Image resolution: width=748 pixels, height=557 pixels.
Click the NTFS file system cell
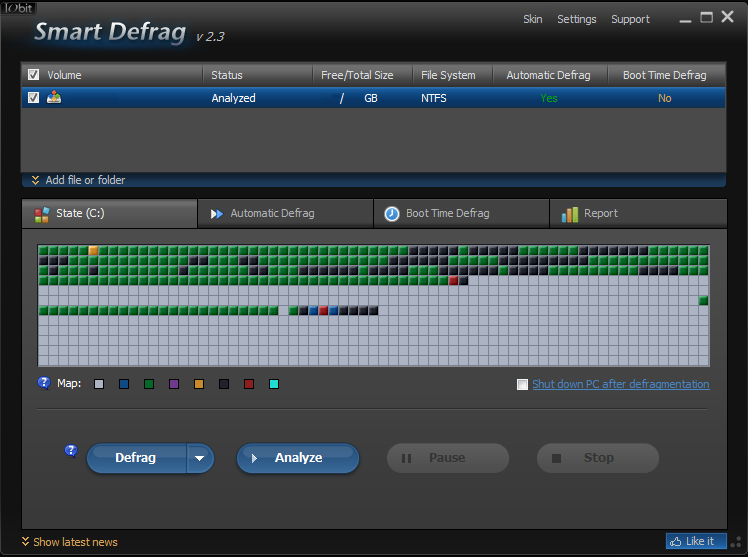[434, 98]
